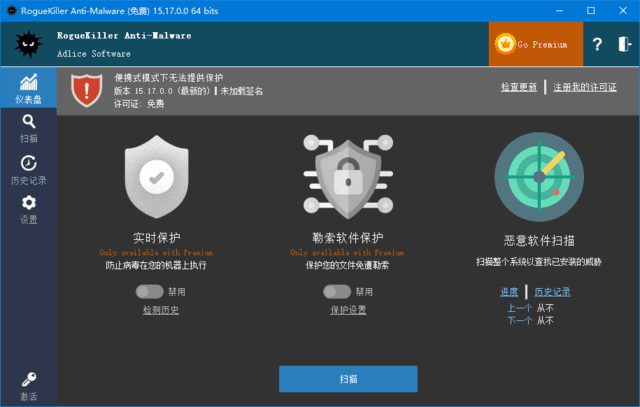Open the 保护设置 protection settings link
Image resolution: width=640 pixels, height=407 pixels.
[348, 310]
